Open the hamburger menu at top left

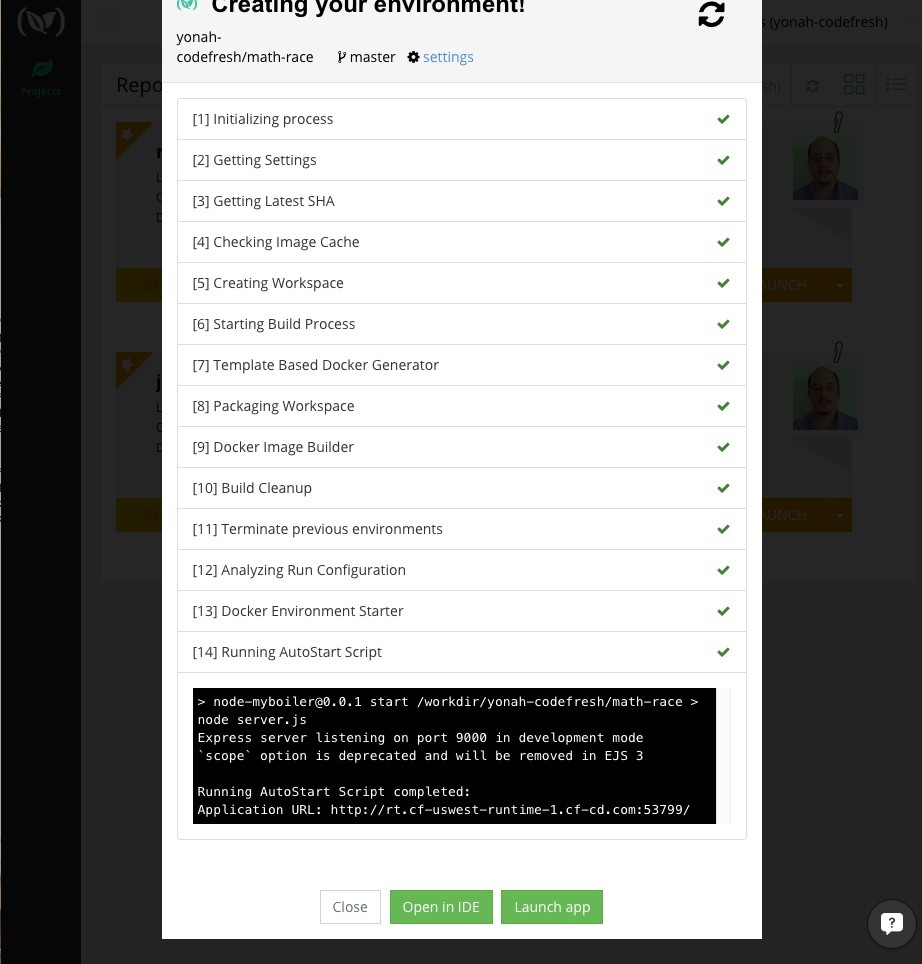coord(110,18)
